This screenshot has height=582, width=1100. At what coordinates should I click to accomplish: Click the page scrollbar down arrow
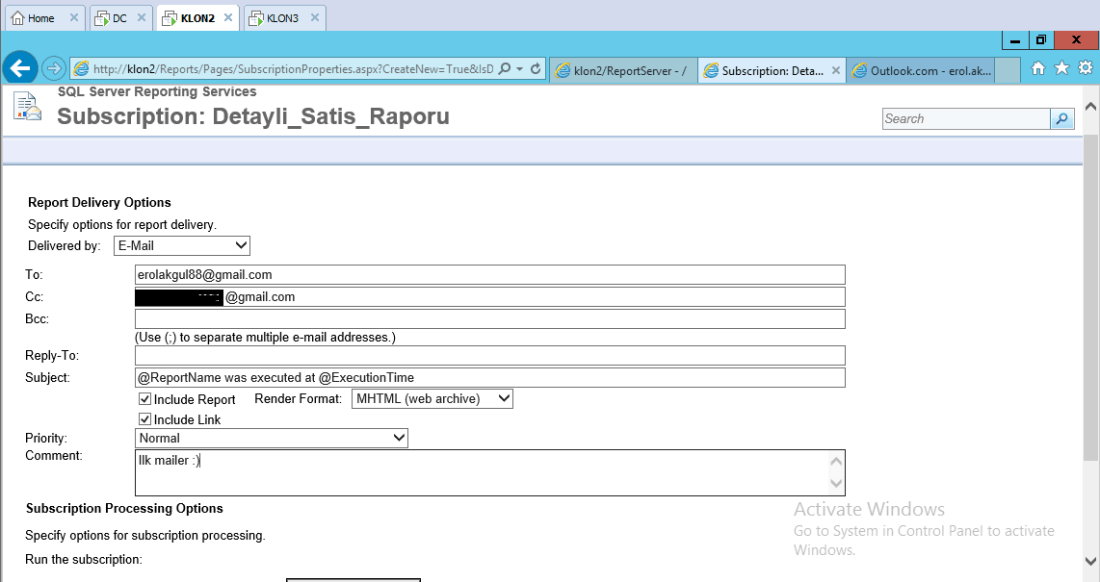pos(1090,562)
